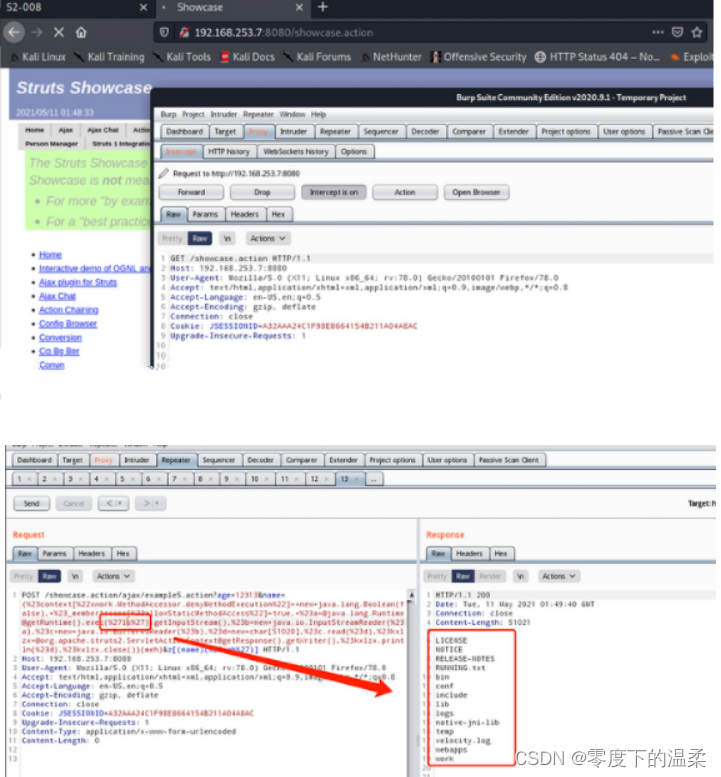This screenshot has width=721, height=777.
Task: Open page actions three-dots menu
Action: click(658, 32)
